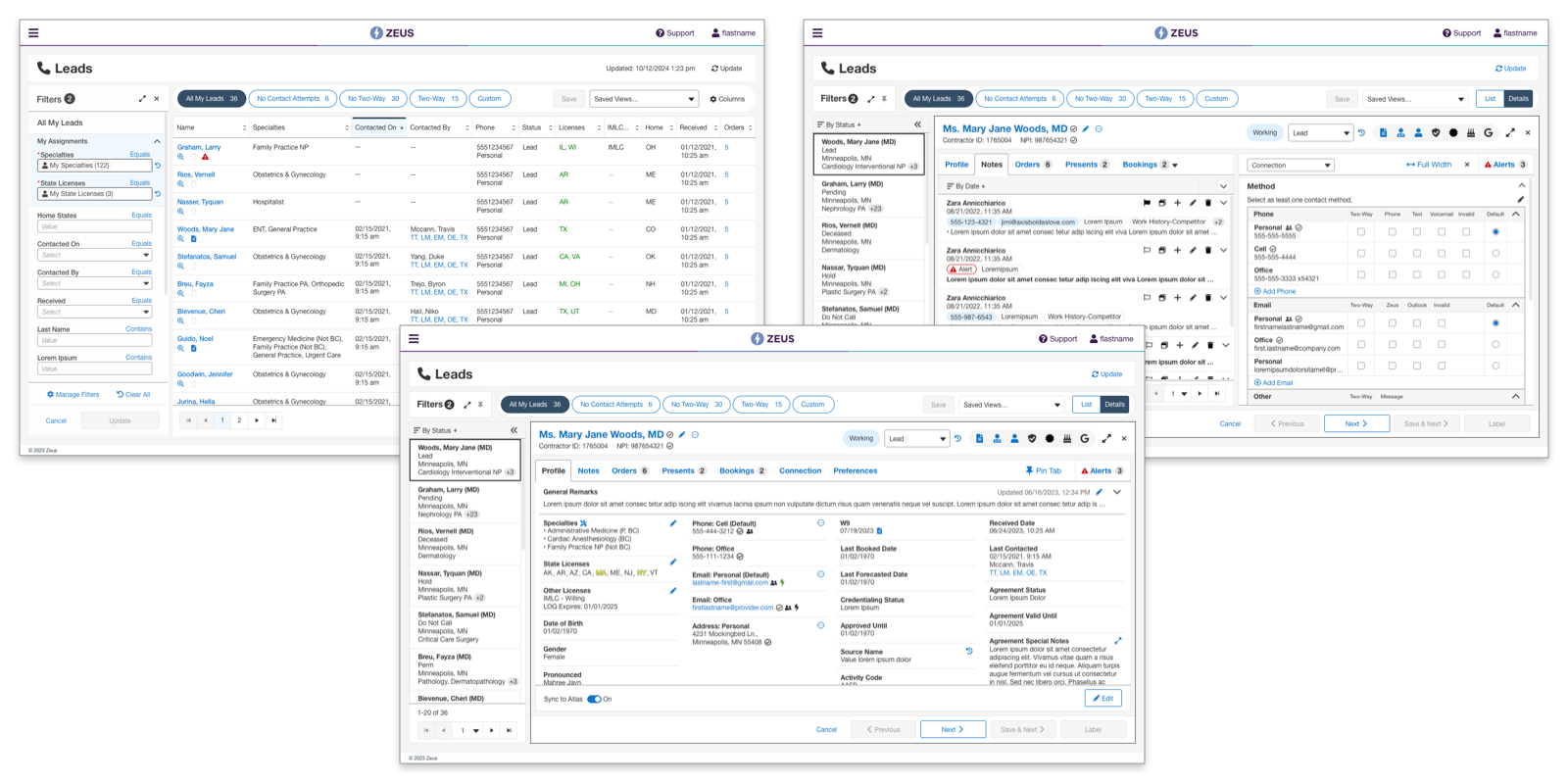This screenshot has height=784, width=1568.
Task: Check Zeus box for Office email row
Action: point(1393,345)
